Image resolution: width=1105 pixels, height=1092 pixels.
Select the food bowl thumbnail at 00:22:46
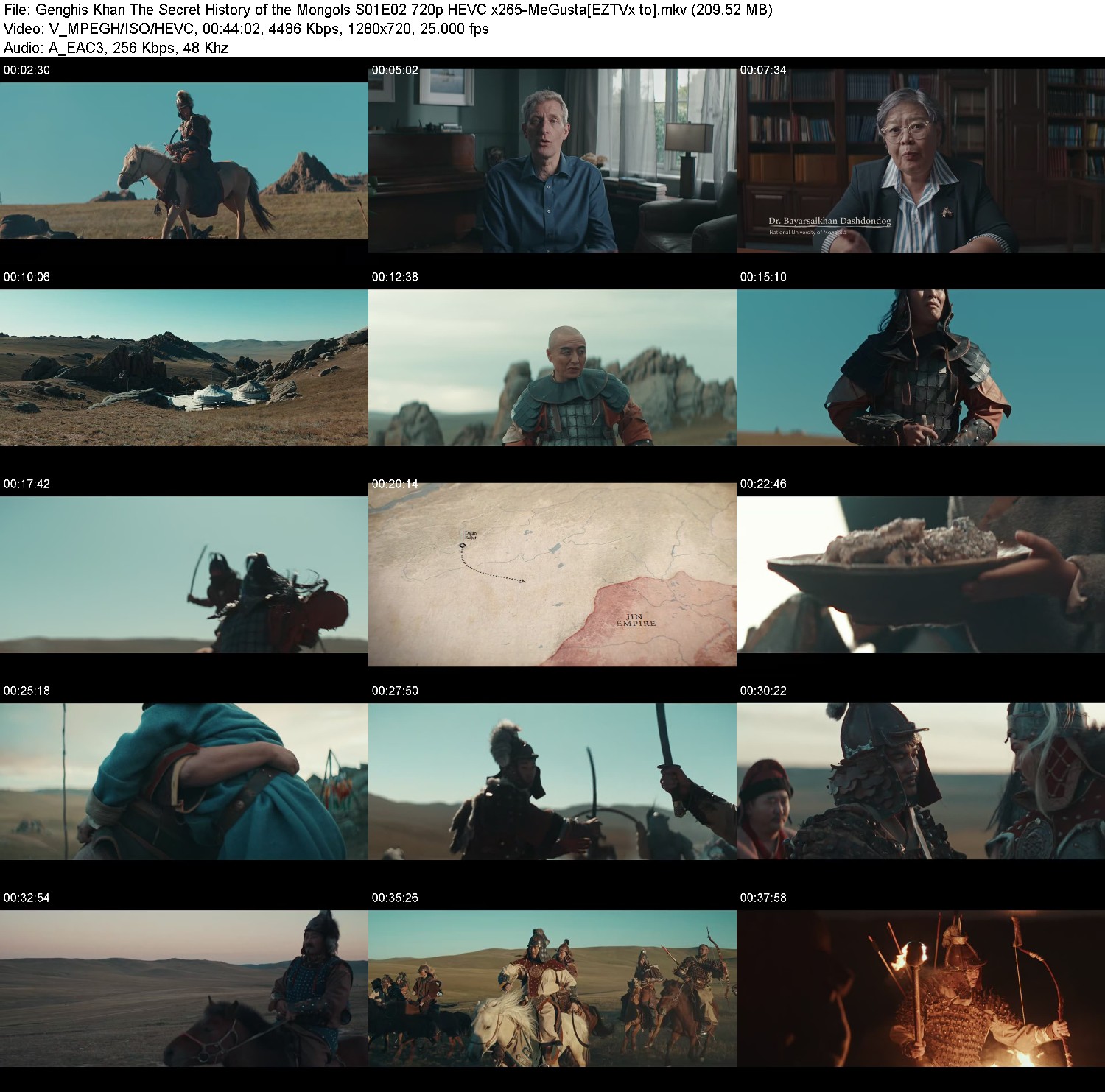pos(921,574)
